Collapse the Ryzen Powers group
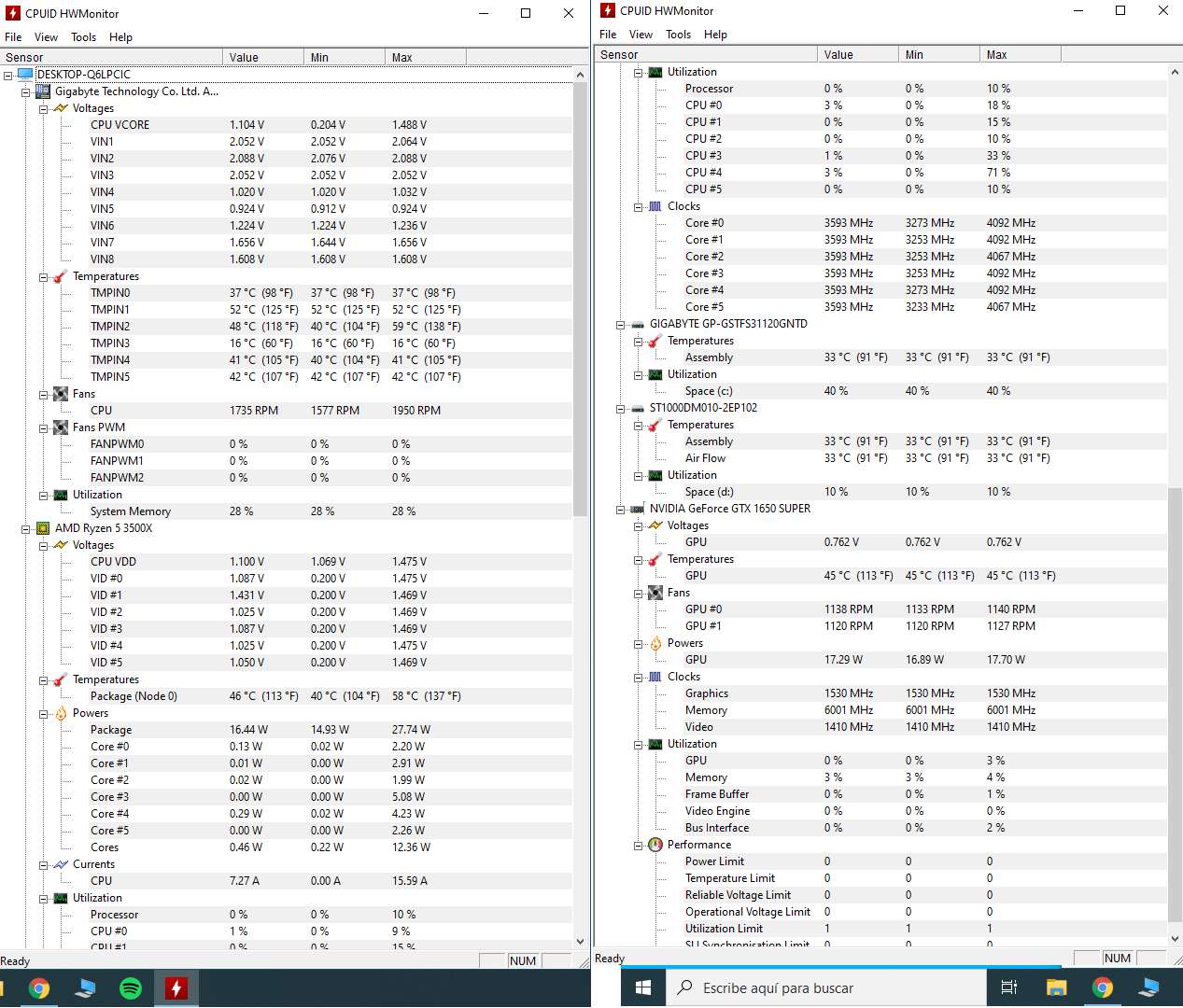 click(x=44, y=713)
